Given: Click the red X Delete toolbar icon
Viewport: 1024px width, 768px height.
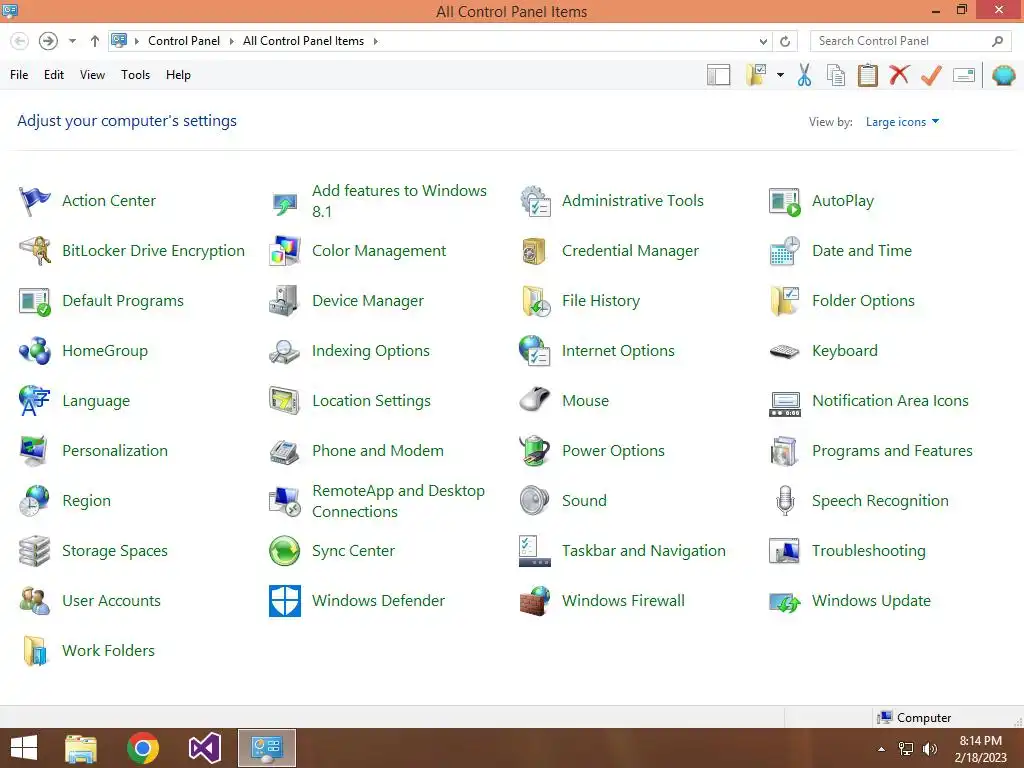Looking at the screenshot, I should (x=899, y=74).
